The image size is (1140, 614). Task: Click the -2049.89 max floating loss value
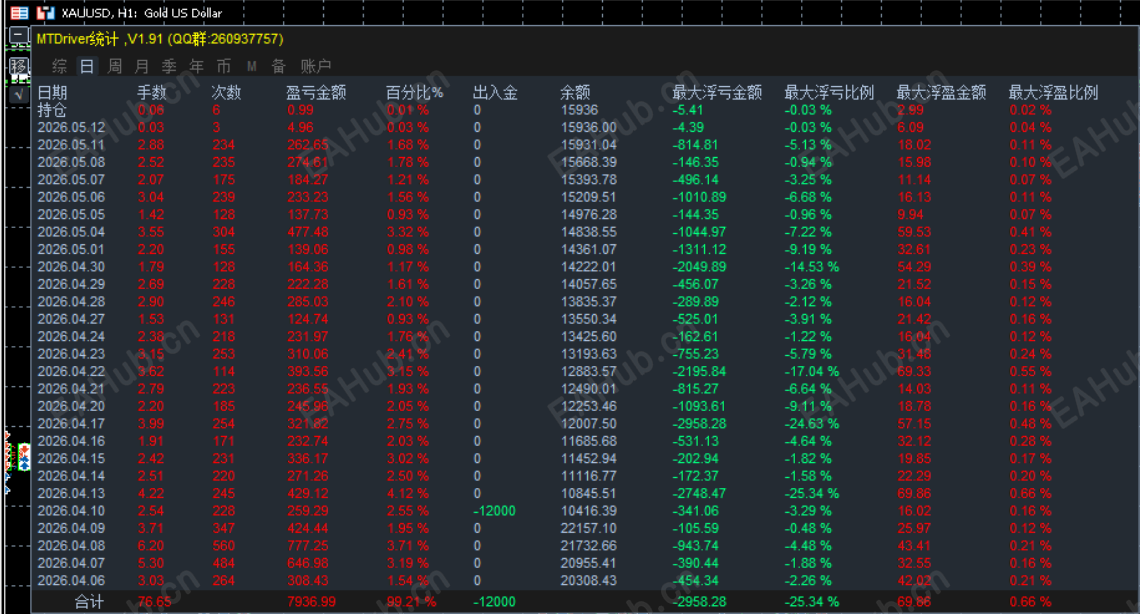(x=699, y=267)
